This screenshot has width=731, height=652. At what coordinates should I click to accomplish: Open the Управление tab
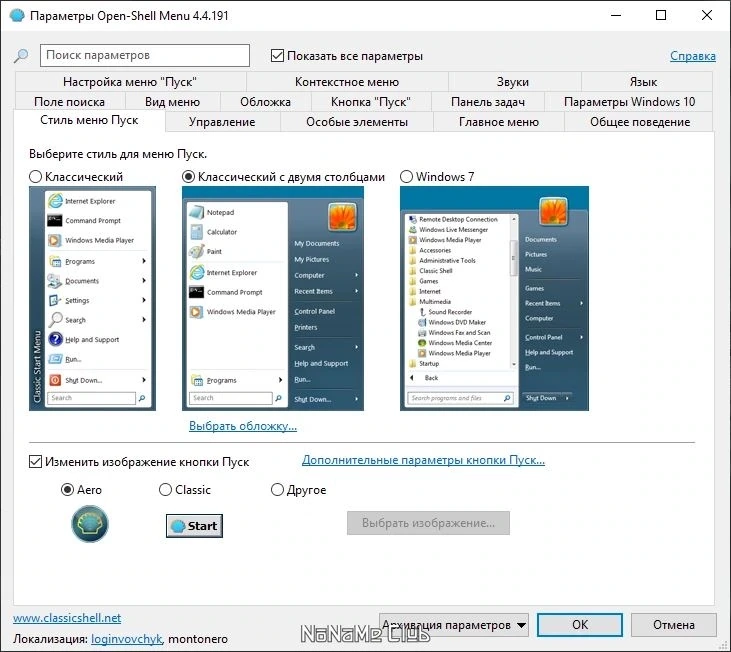click(222, 122)
